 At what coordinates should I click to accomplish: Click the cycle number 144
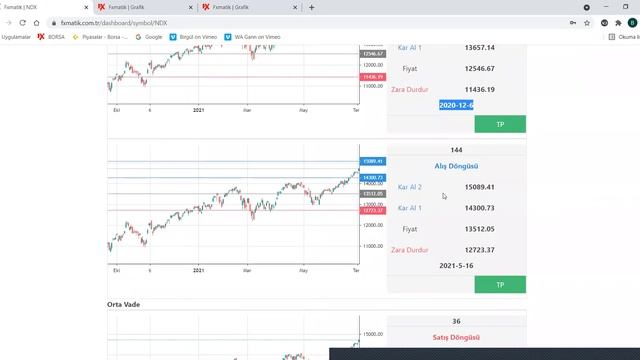pyautogui.click(x=456, y=150)
